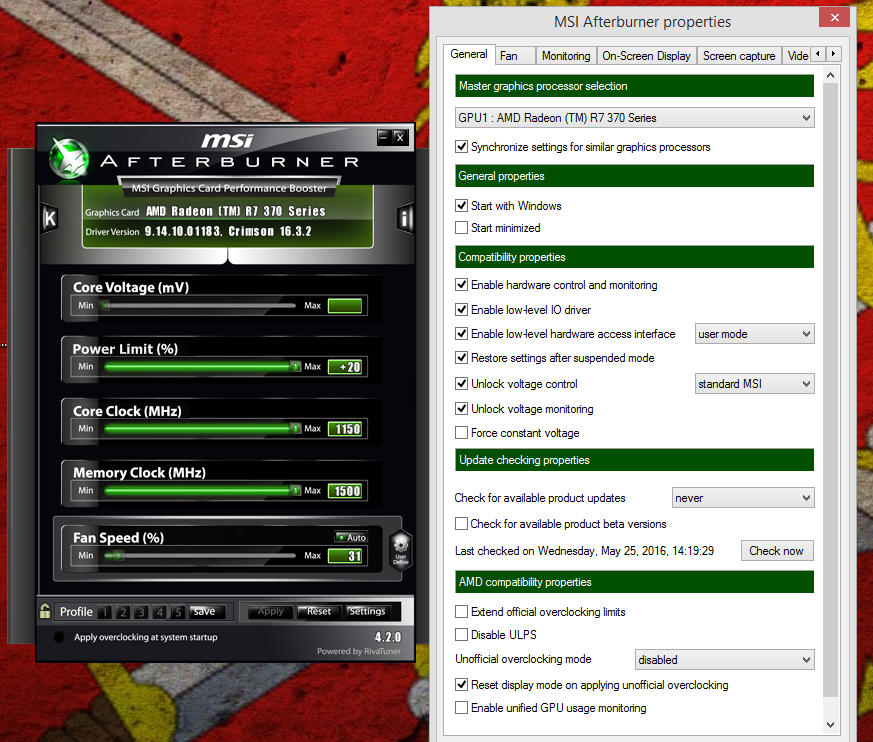Toggle Auto fan speed mode
873x742 pixels.
(351, 537)
